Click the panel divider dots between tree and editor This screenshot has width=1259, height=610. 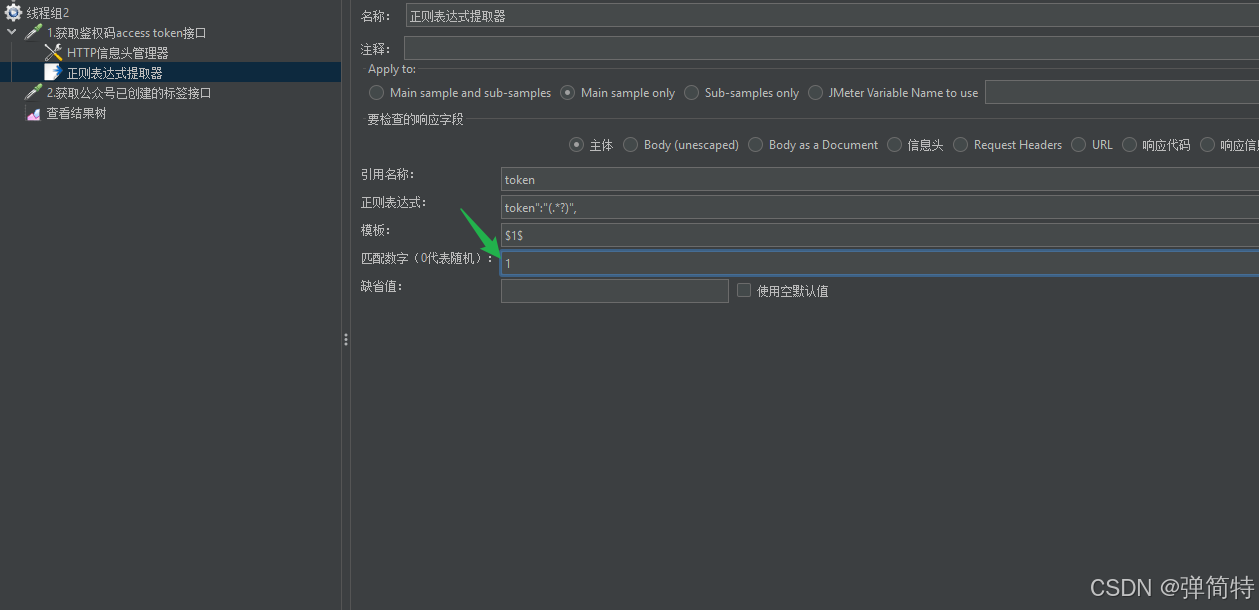point(345,339)
